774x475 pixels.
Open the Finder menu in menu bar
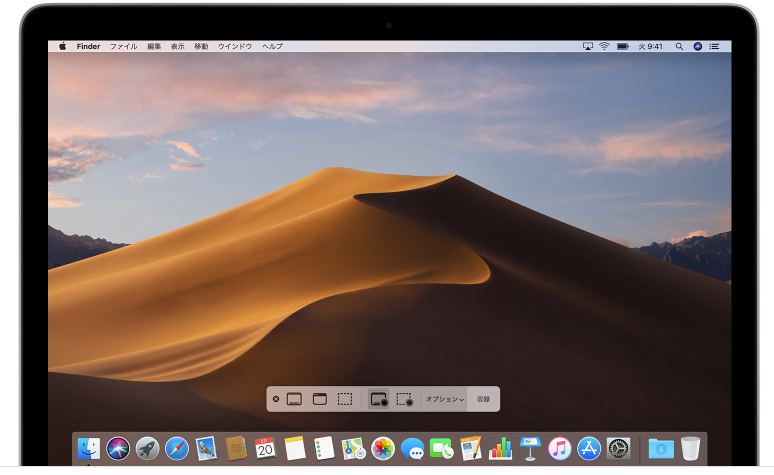coord(88,46)
